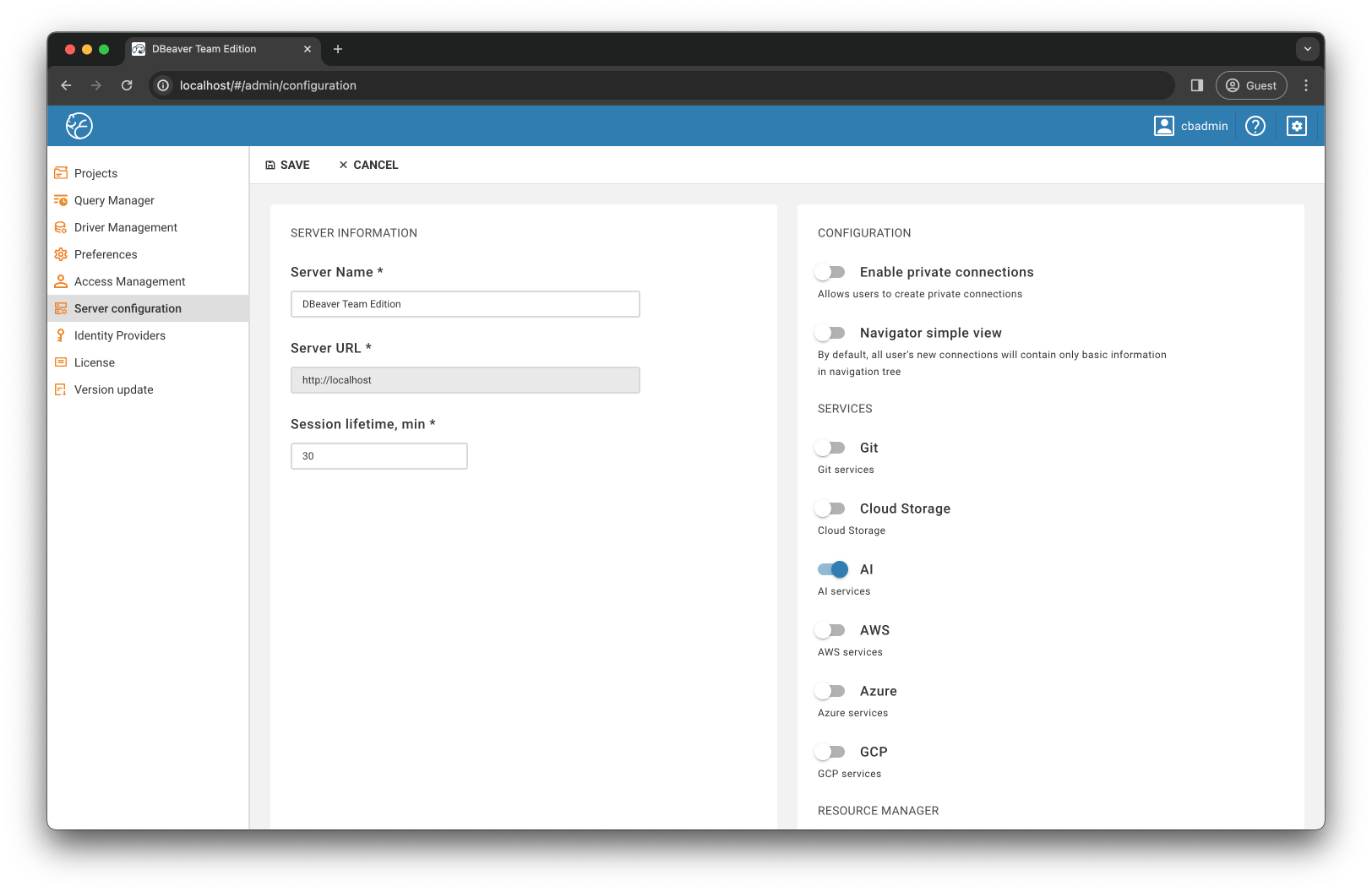Click the DBeaver logo in the header
Image resolution: width=1372 pixels, height=892 pixels.
[79, 126]
